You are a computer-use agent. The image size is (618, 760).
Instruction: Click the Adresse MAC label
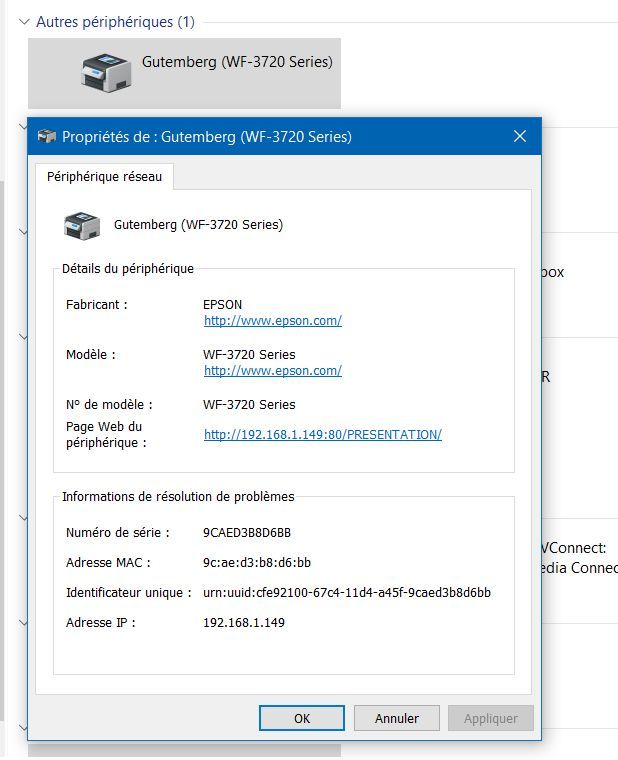(x=108, y=563)
